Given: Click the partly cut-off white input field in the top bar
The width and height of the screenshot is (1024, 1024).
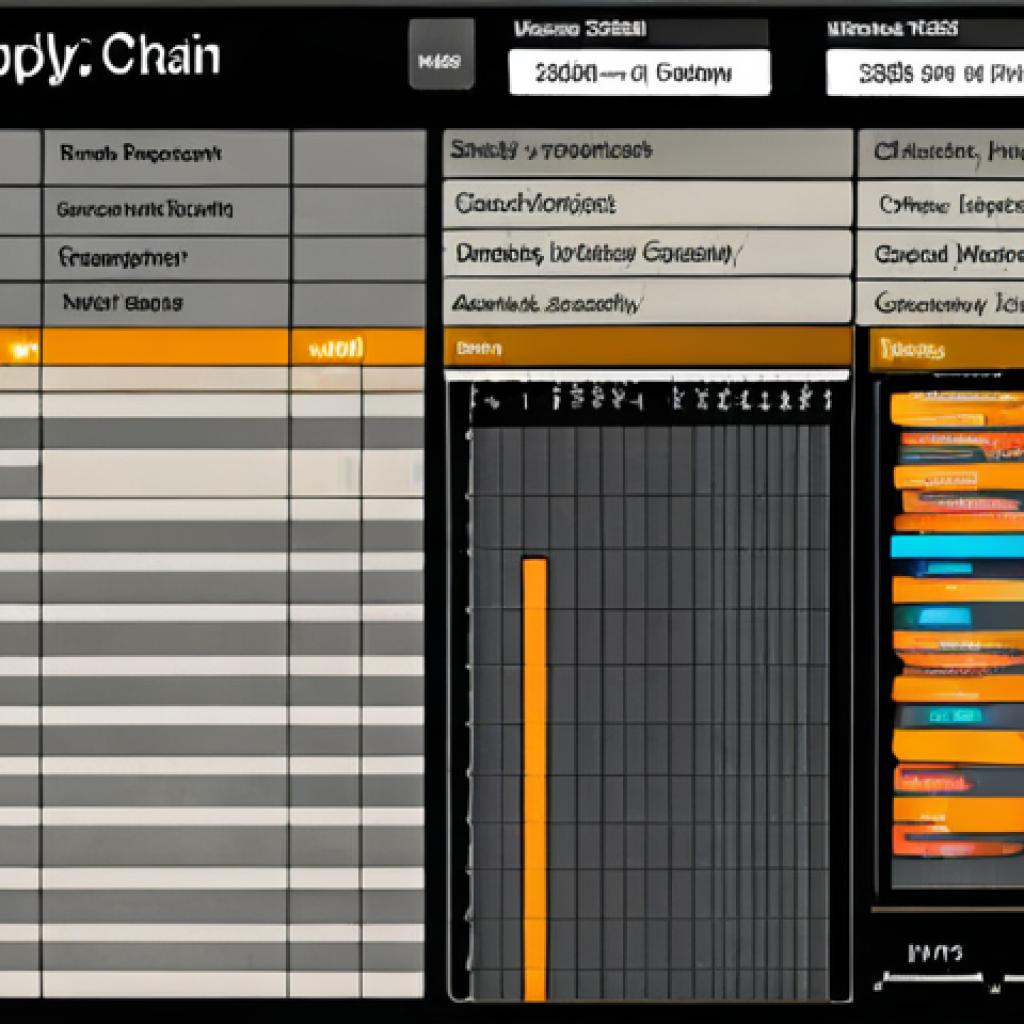Looking at the screenshot, I should point(925,73).
